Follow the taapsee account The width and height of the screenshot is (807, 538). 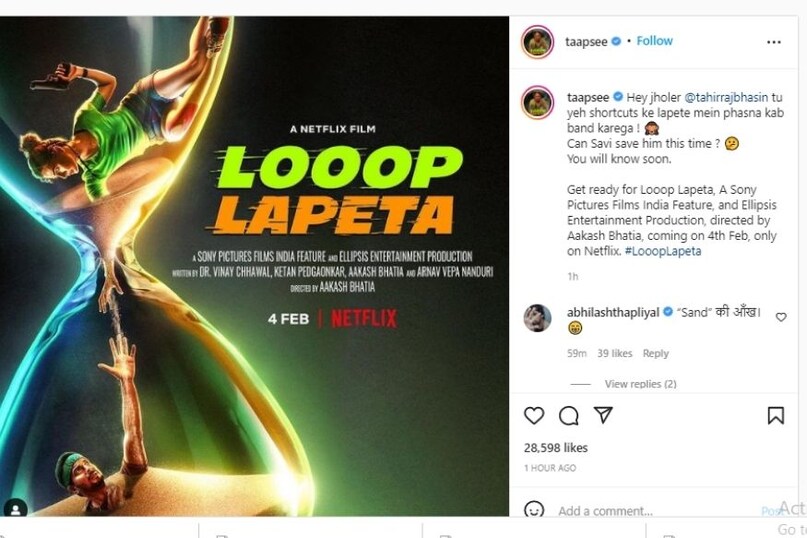(655, 41)
